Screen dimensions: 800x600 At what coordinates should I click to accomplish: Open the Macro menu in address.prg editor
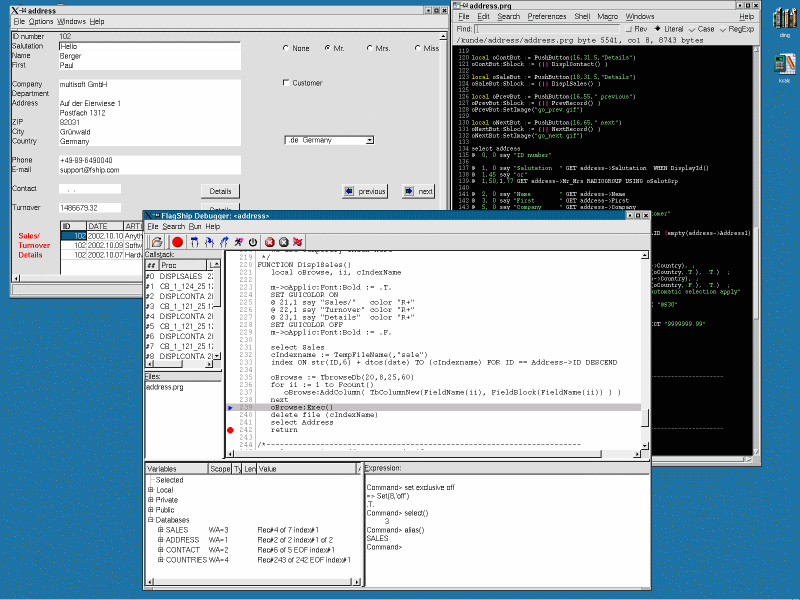pyautogui.click(x=607, y=16)
